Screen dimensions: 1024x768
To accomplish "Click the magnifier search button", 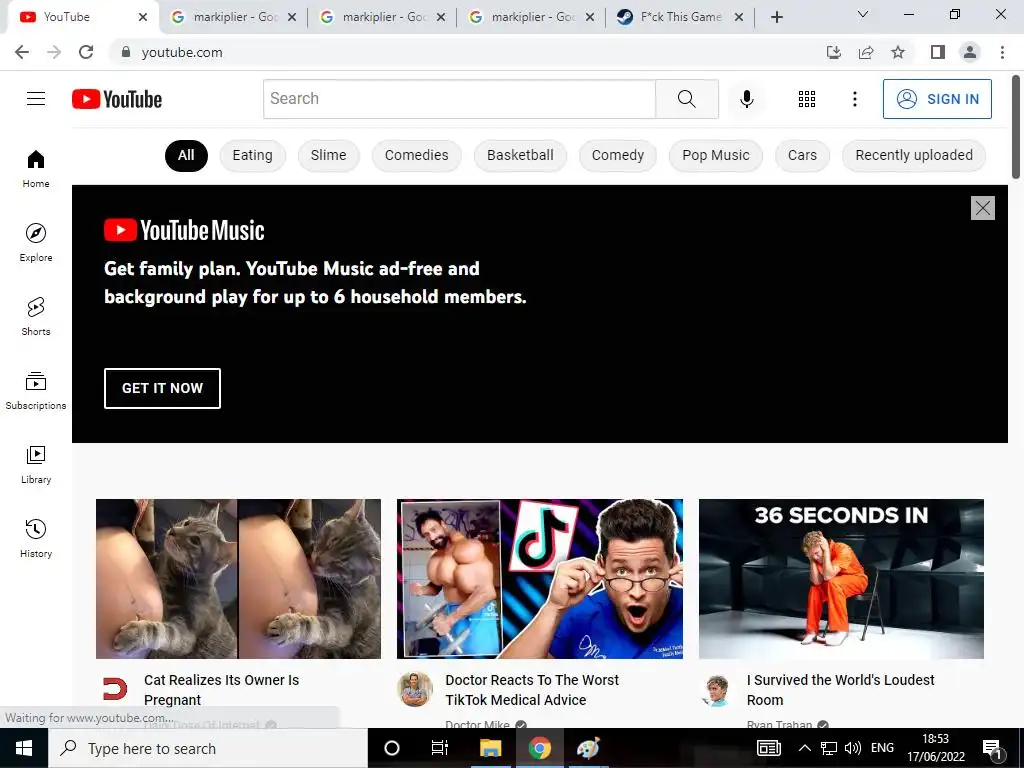I will pyautogui.click(x=686, y=99).
